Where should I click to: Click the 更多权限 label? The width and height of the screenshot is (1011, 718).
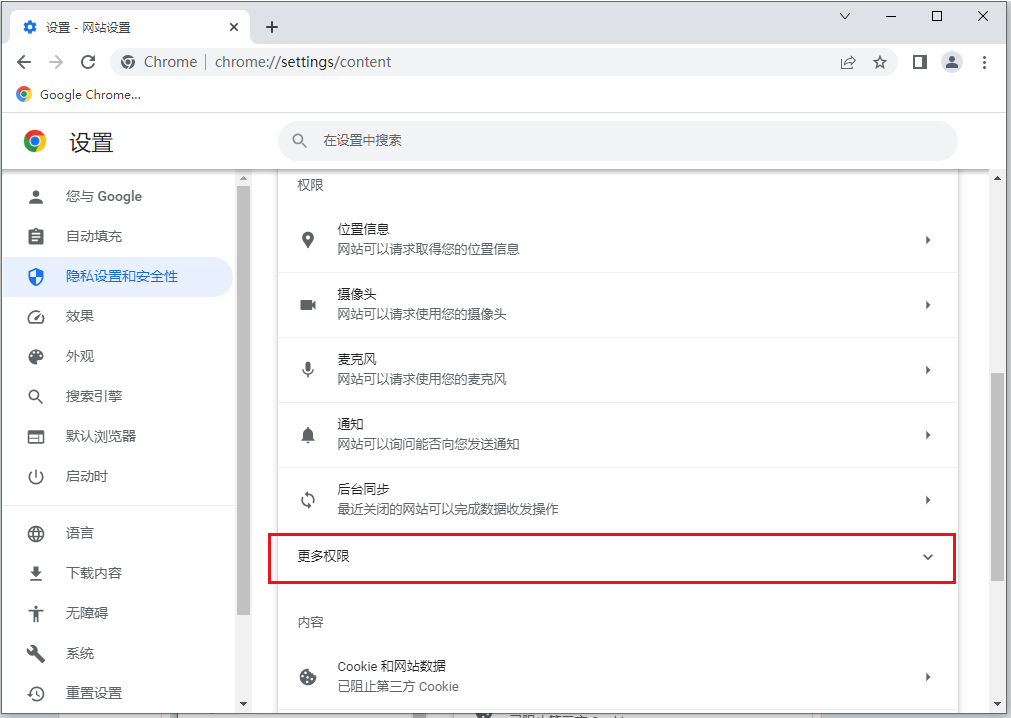(323, 556)
